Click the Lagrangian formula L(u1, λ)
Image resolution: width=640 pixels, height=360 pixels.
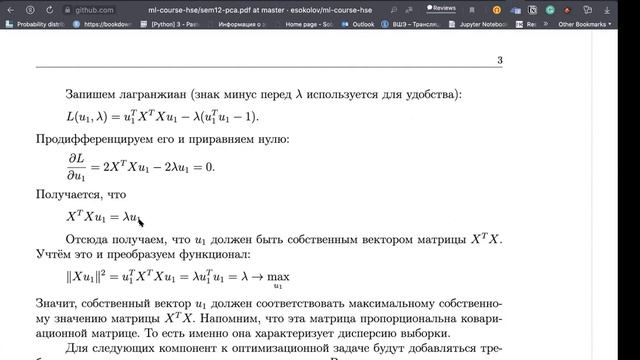coord(162,117)
